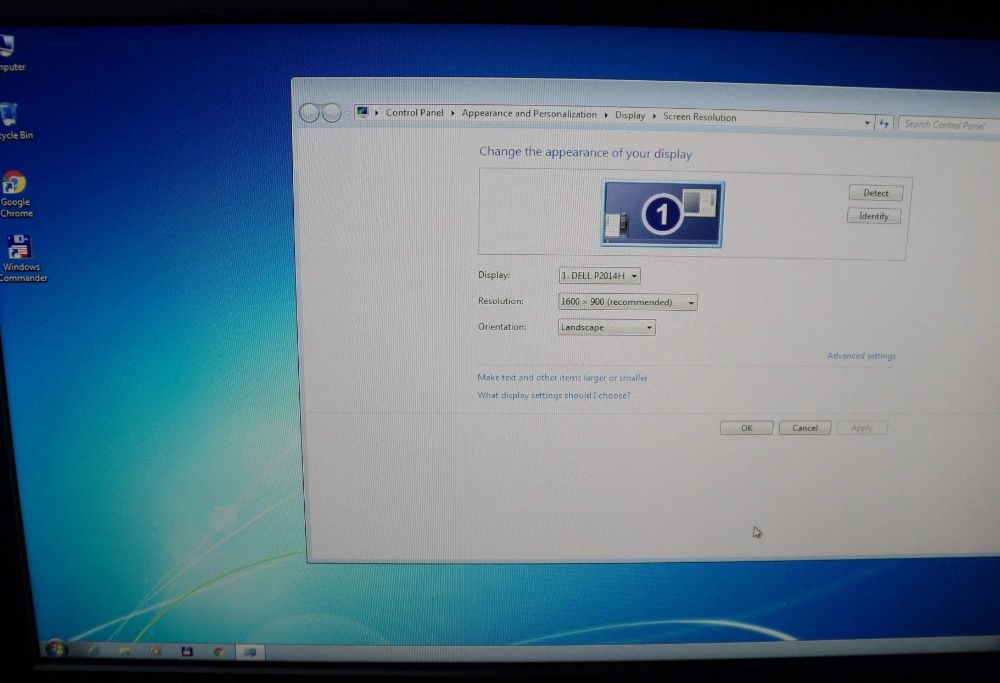This screenshot has height=683, width=1000.
Task: Go to Display breadcrumb
Action: pos(630,115)
